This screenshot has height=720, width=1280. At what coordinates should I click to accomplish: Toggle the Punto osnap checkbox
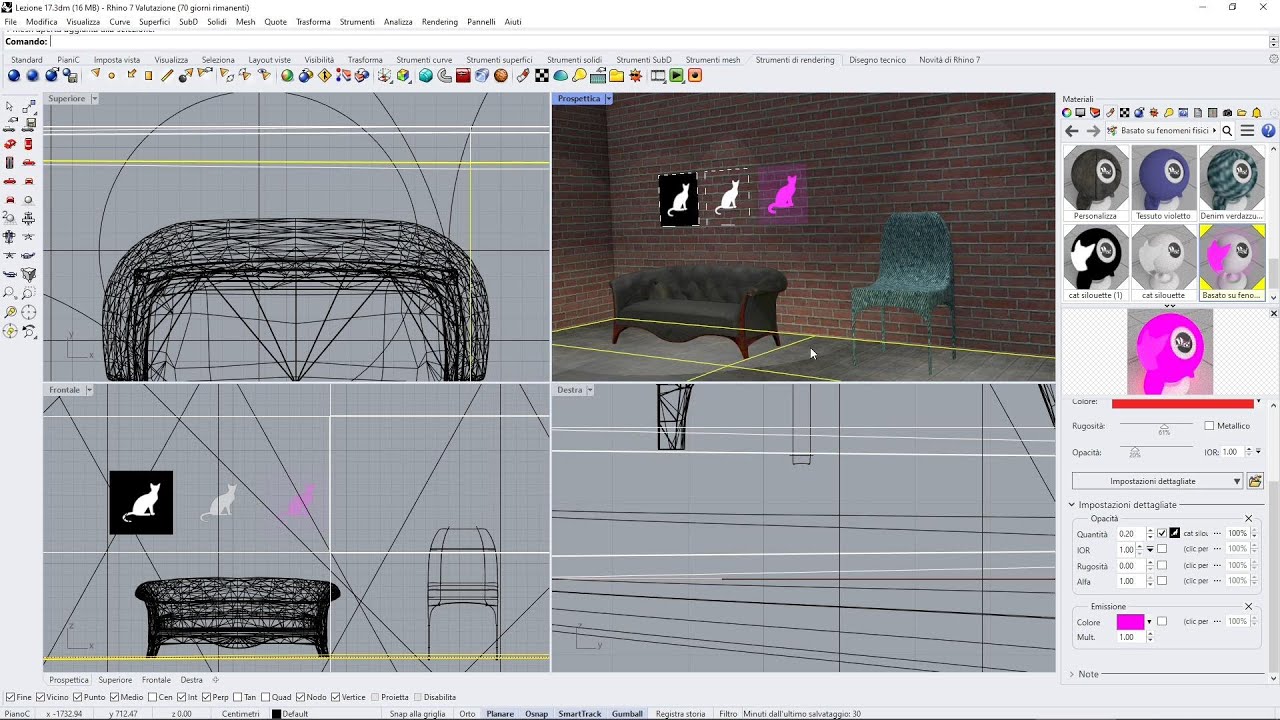click(x=79, y=697)
